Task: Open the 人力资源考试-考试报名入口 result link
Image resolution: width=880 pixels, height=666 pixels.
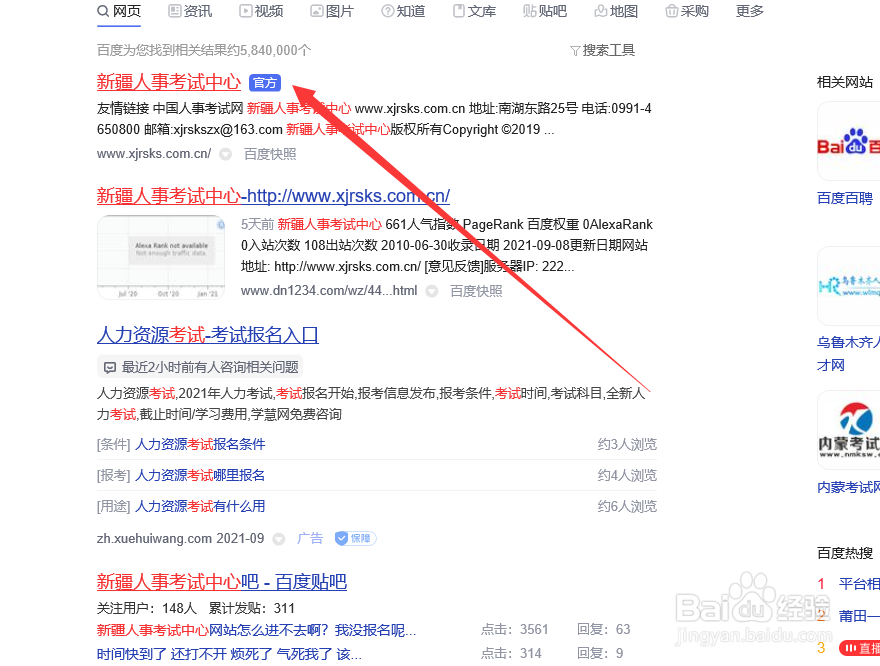Action: coord(208,335)
